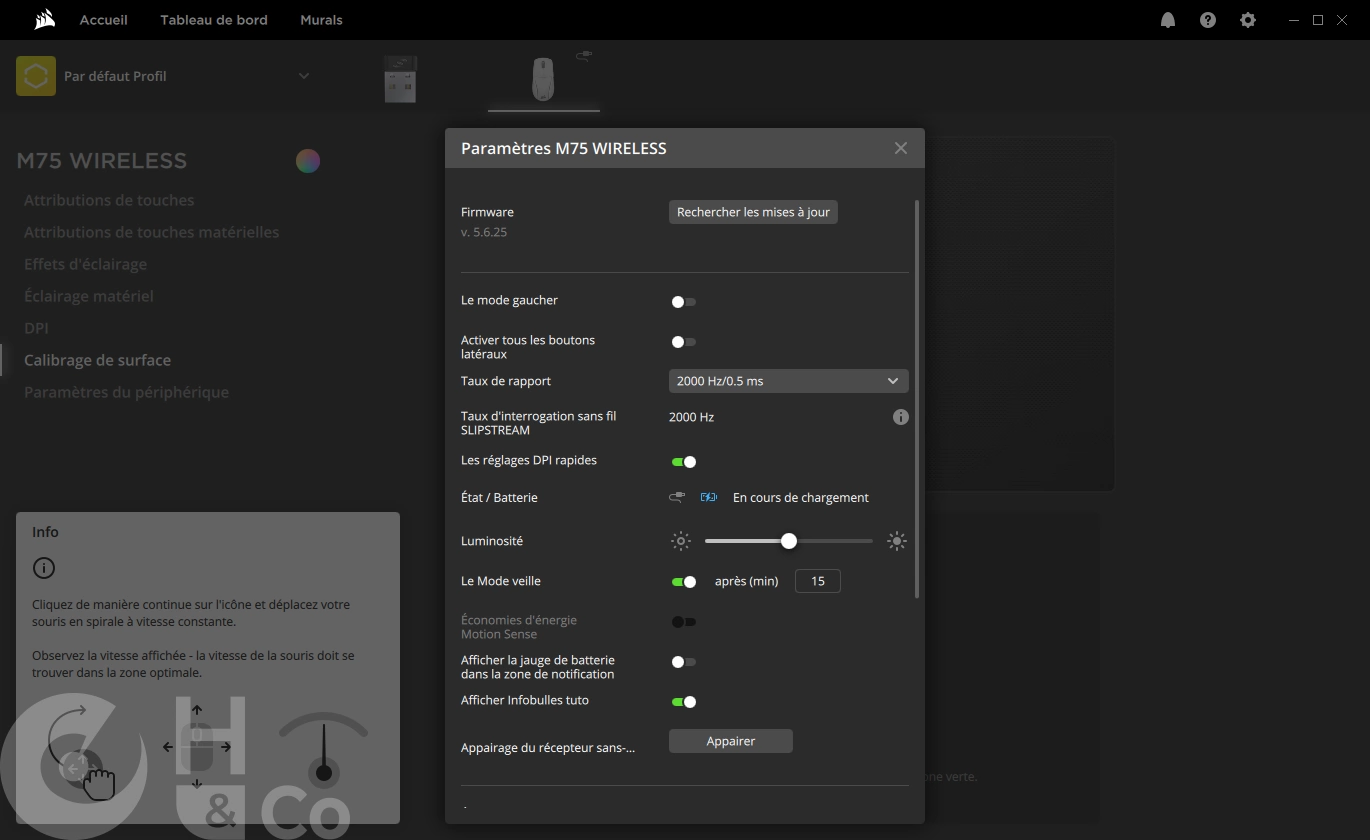Click the high brightness sun icon
The height and width of the screenshot is (840, 1370).
coord(897,541)
